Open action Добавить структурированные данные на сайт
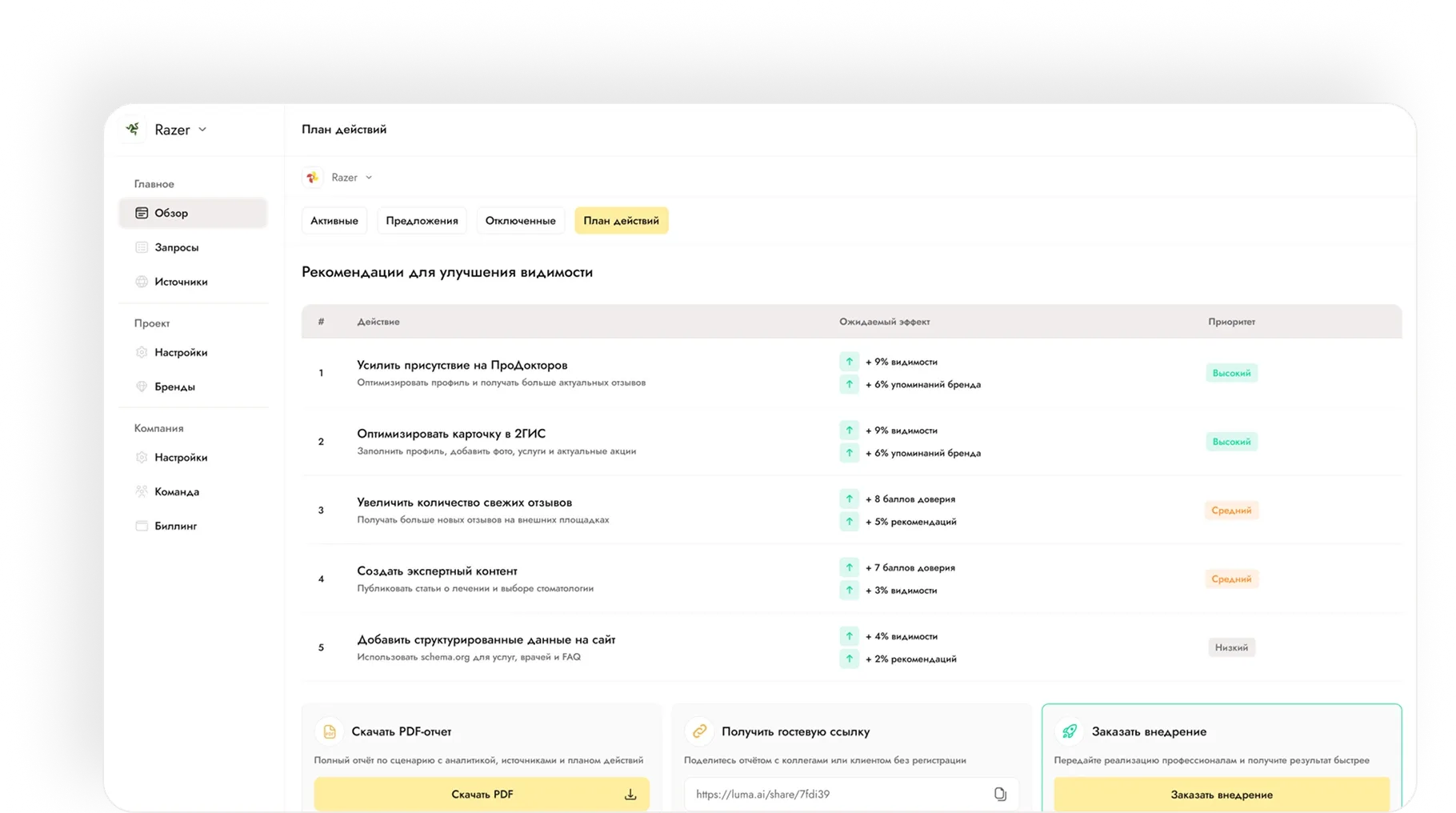Image resolution: width=1456 pixels, height=813 pixels. click(x=486, y=640)
